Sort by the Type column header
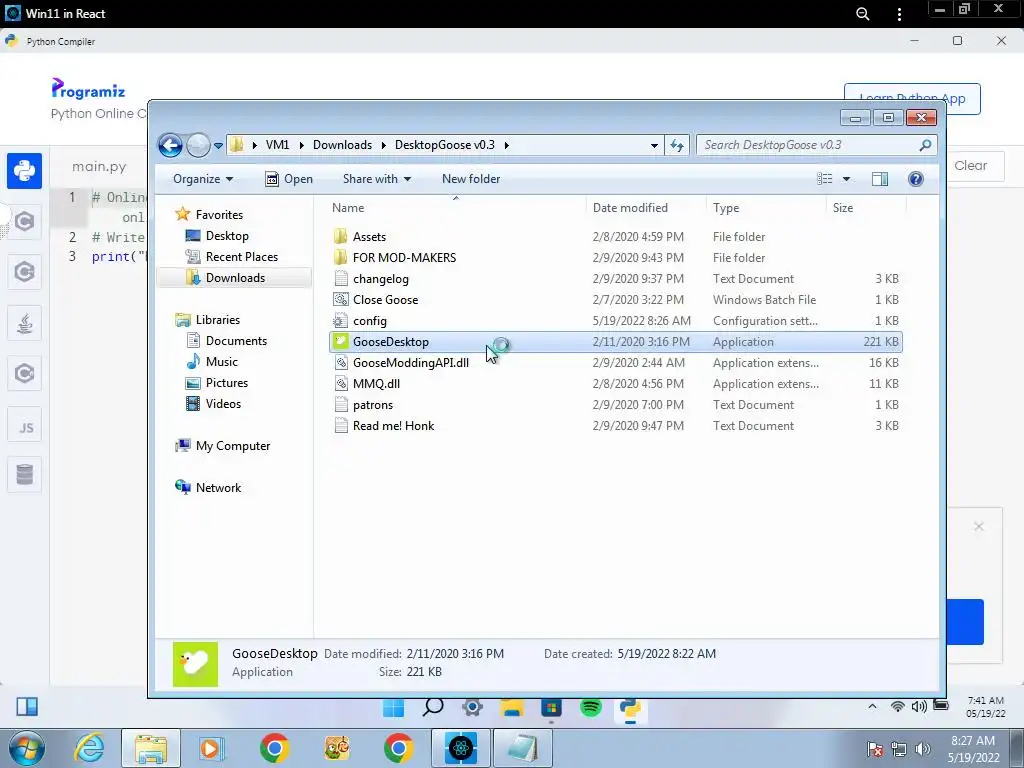 pos(766,208)
